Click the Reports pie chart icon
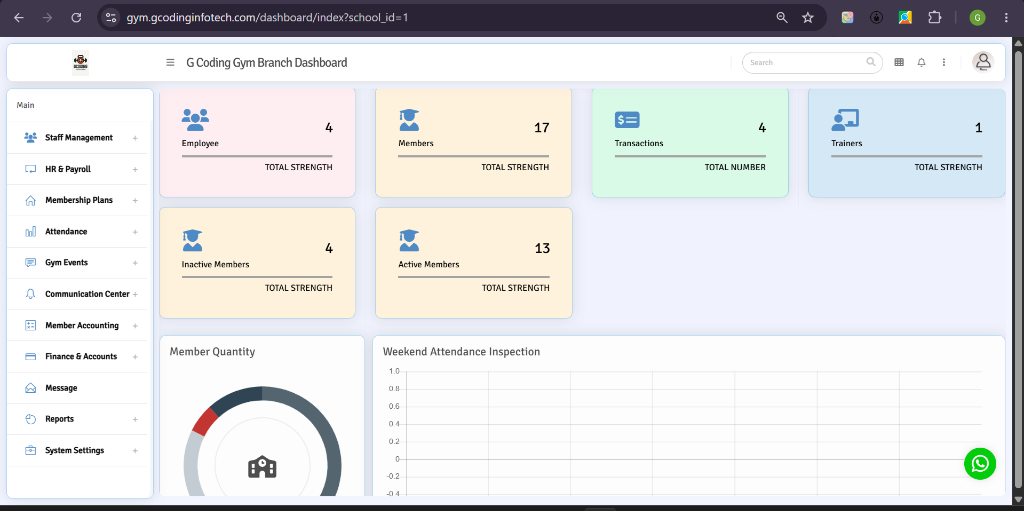The width and height of the screenshot is (1024, 511). 31,419
